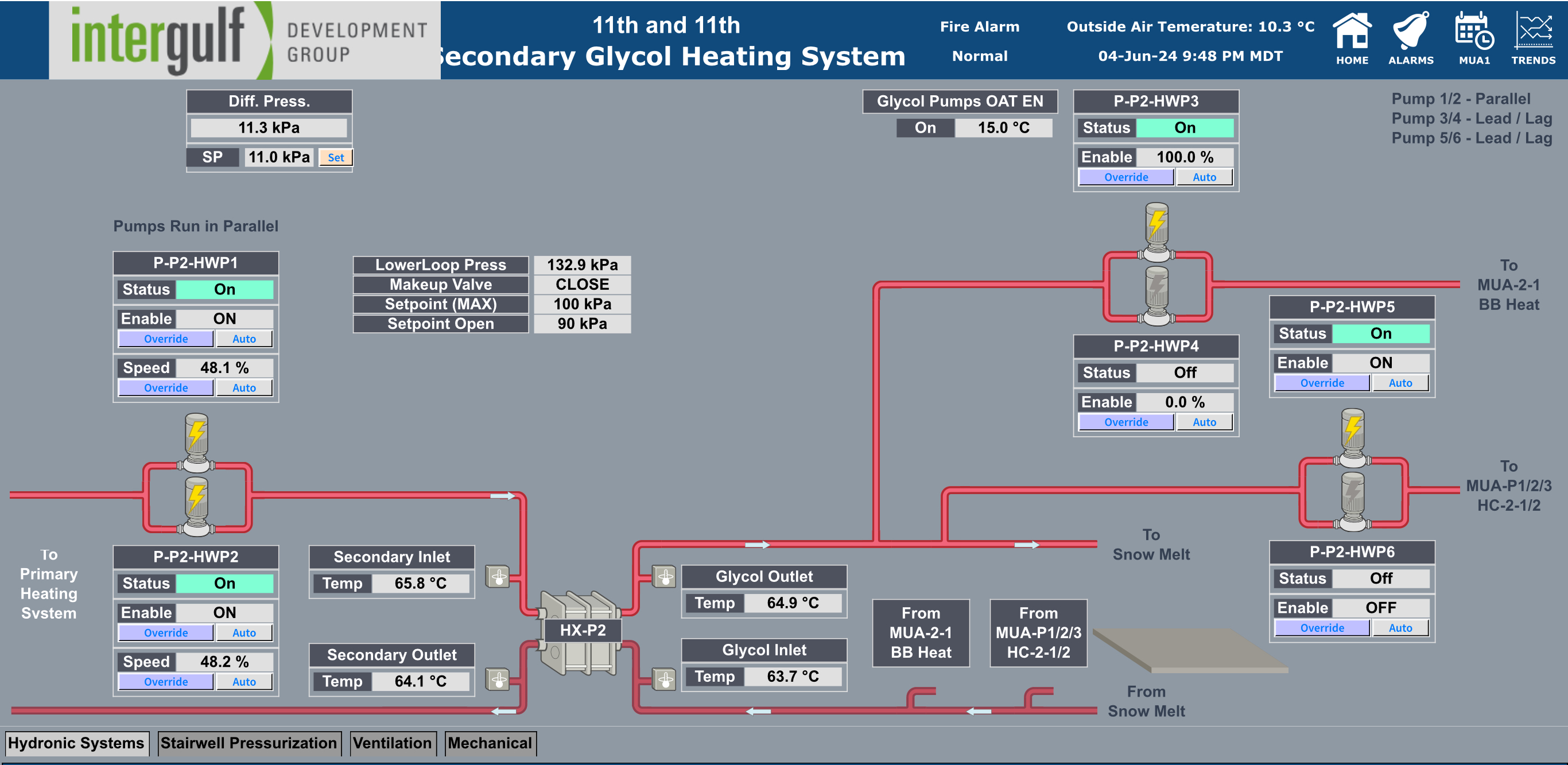Click the Secondary Outlet temperature sensor icon

(498, 679)
